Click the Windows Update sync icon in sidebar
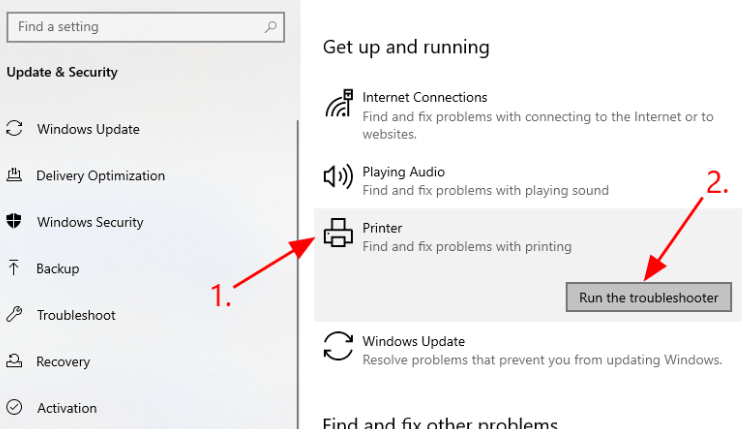 (x=15, y=129)
